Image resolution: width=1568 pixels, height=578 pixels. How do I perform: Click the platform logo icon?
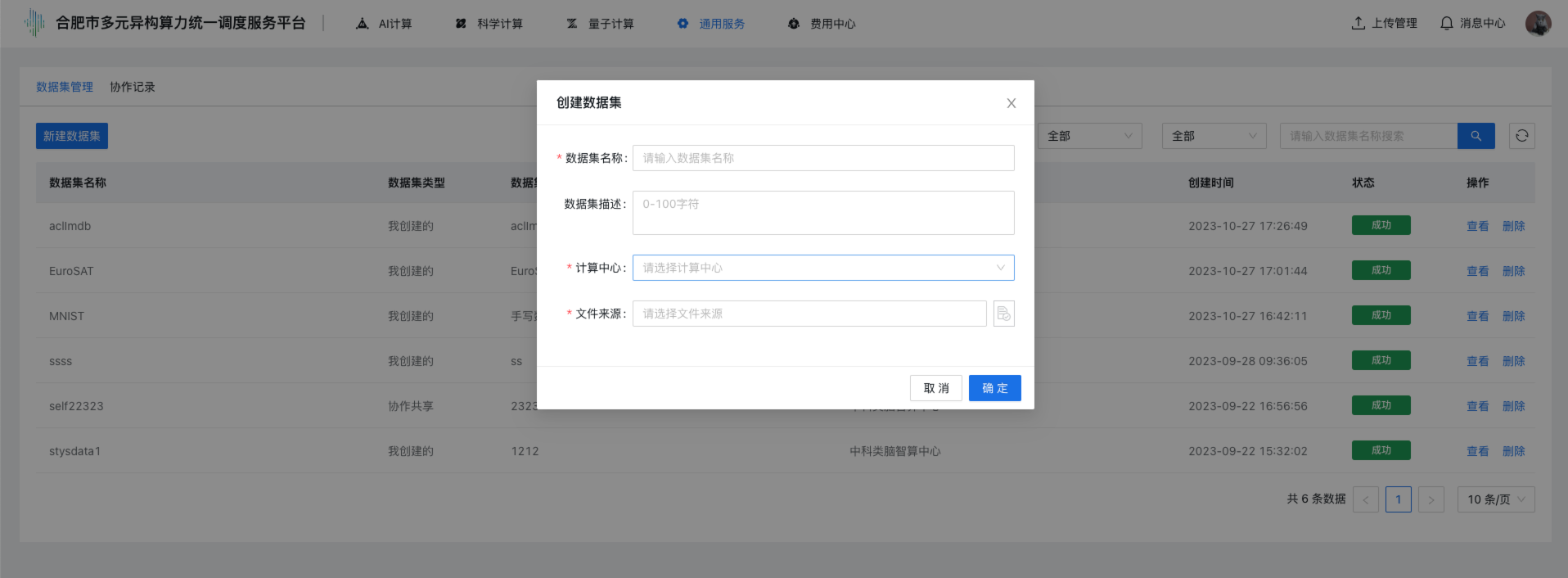pyautogui.click(x=34, y=23)
